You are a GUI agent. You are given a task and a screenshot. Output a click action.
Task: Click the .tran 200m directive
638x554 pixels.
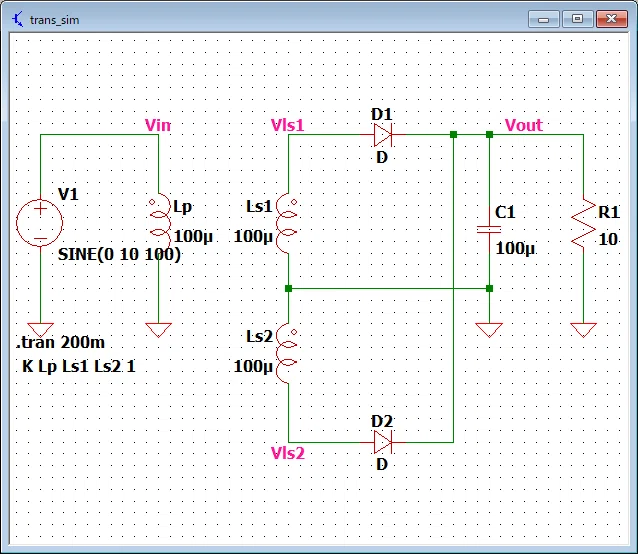[60, 342]
